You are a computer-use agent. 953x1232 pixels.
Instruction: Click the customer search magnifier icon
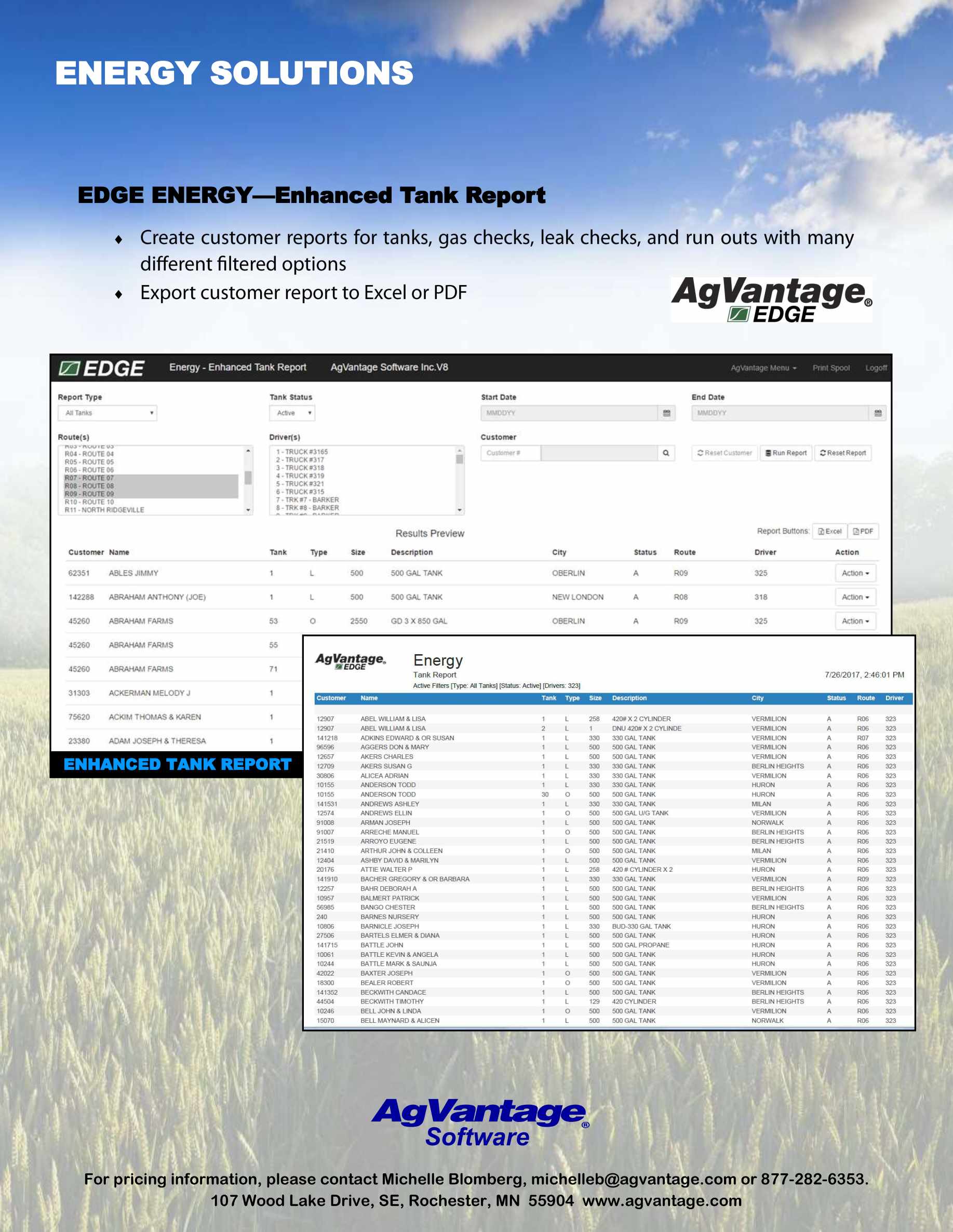tap(666, 453)
